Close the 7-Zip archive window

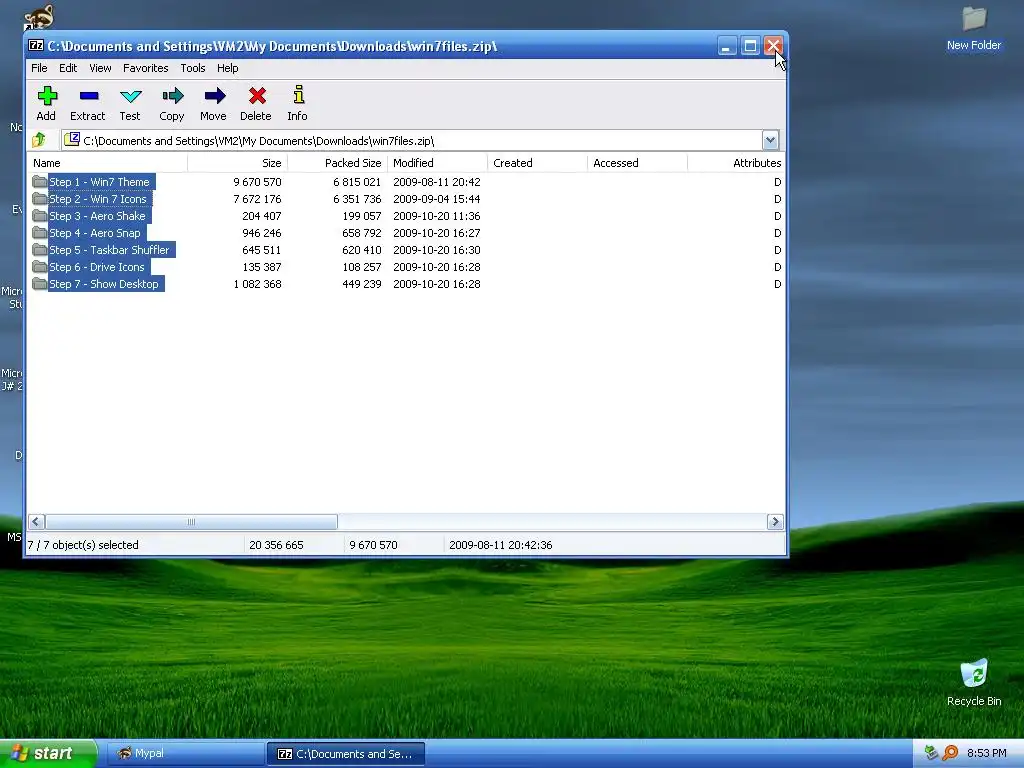click(x=773, y=46)
